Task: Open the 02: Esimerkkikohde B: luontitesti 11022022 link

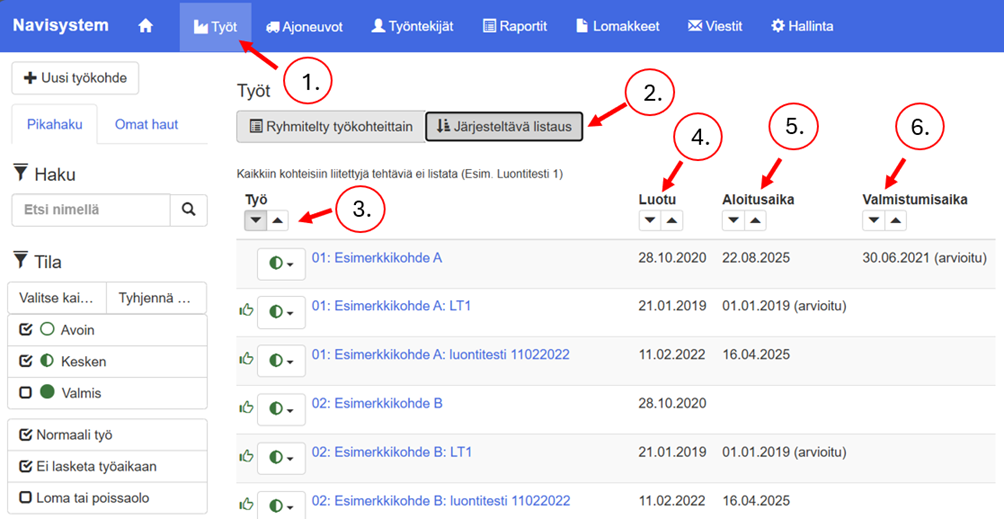Action: pos(441,500)
